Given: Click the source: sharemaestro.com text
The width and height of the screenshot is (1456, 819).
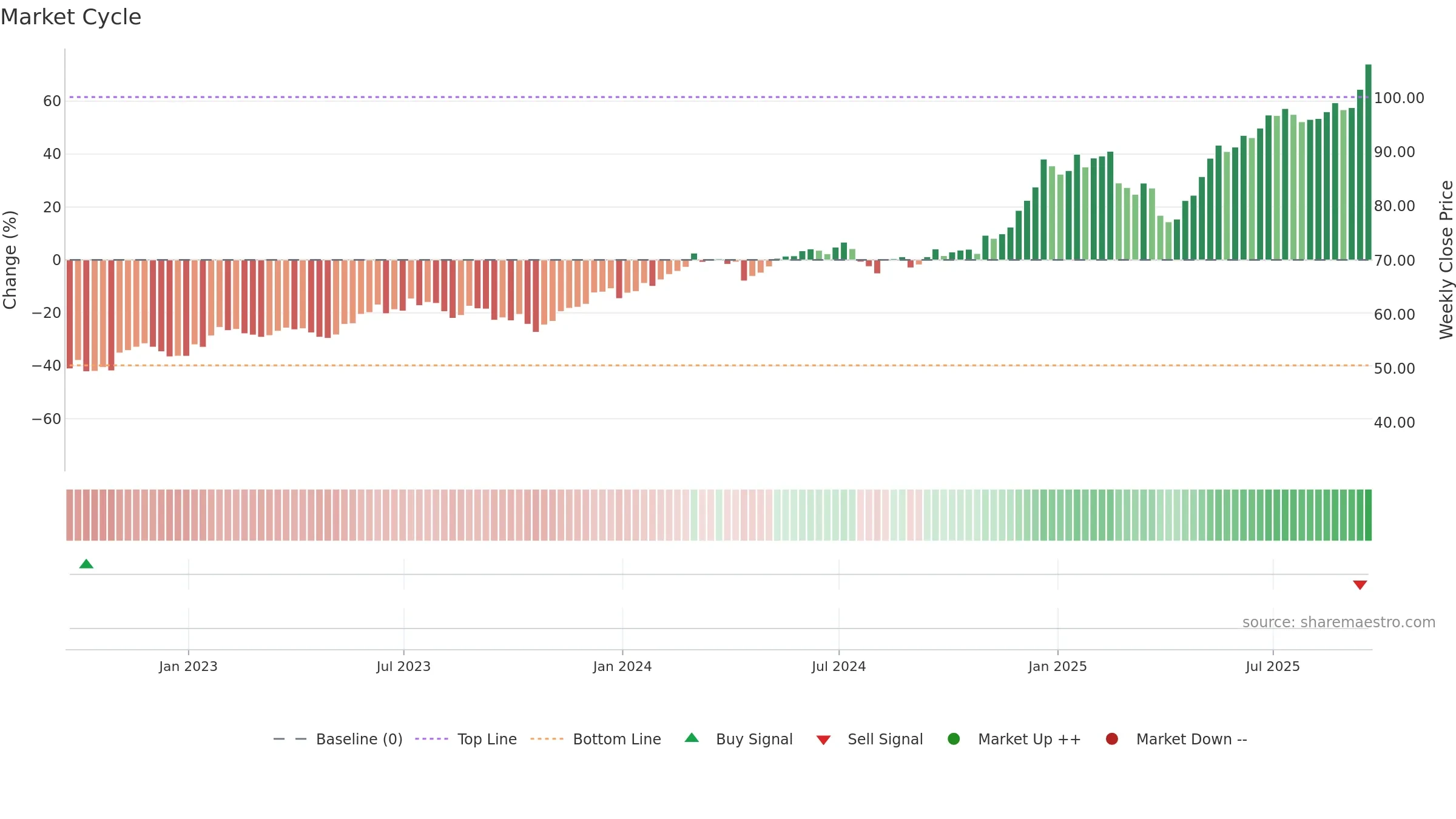Looking at the screenshot, I should coord(1339,622).
